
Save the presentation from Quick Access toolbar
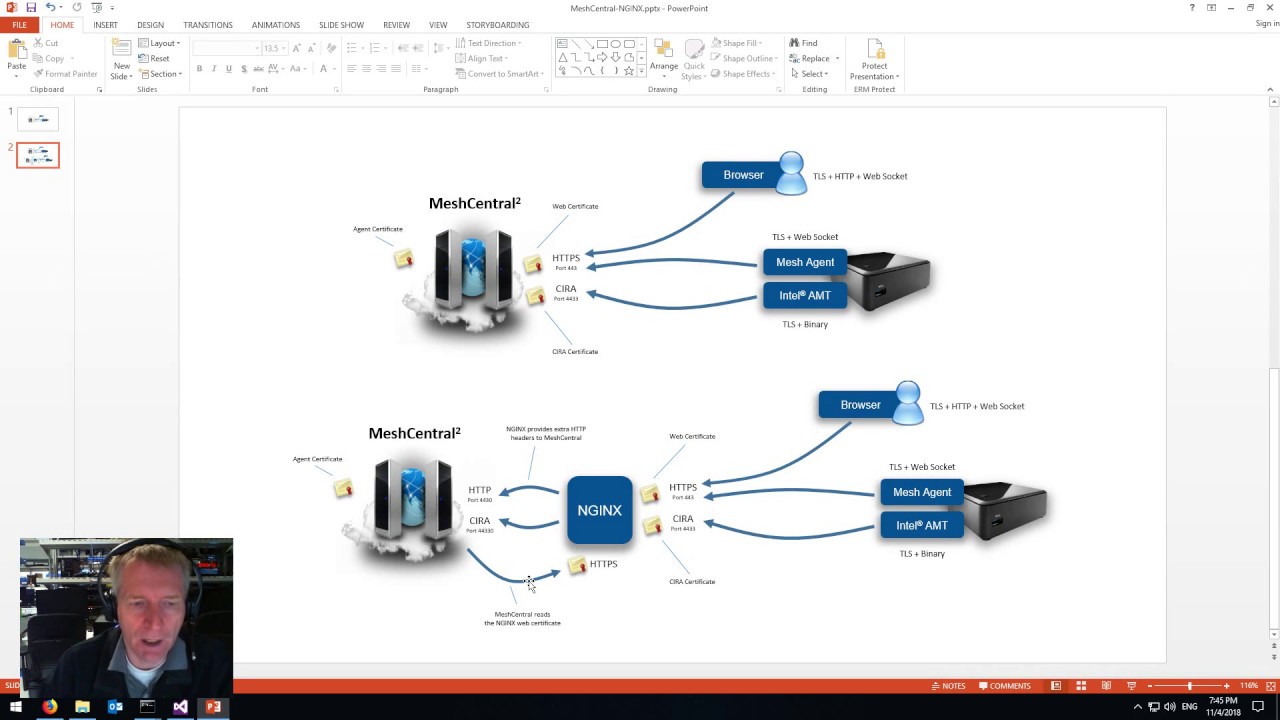coord(31,8)
